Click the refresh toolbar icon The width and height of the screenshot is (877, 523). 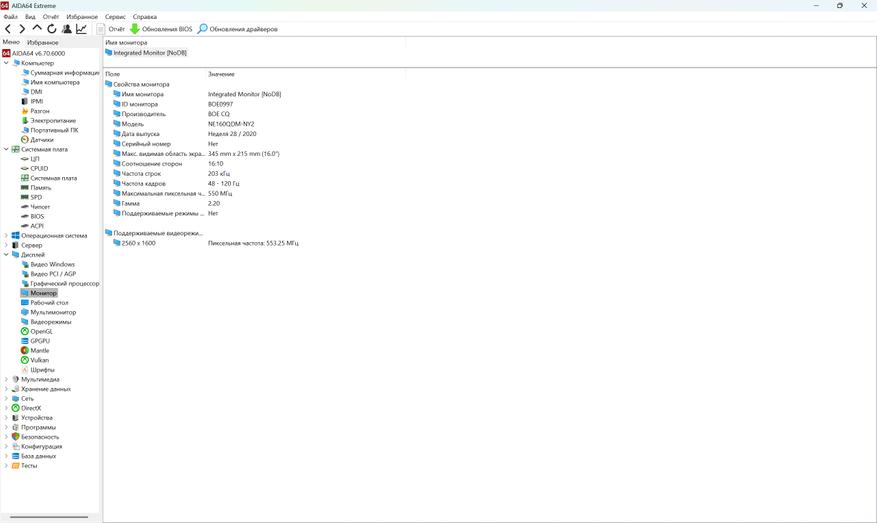click(51, 29)
